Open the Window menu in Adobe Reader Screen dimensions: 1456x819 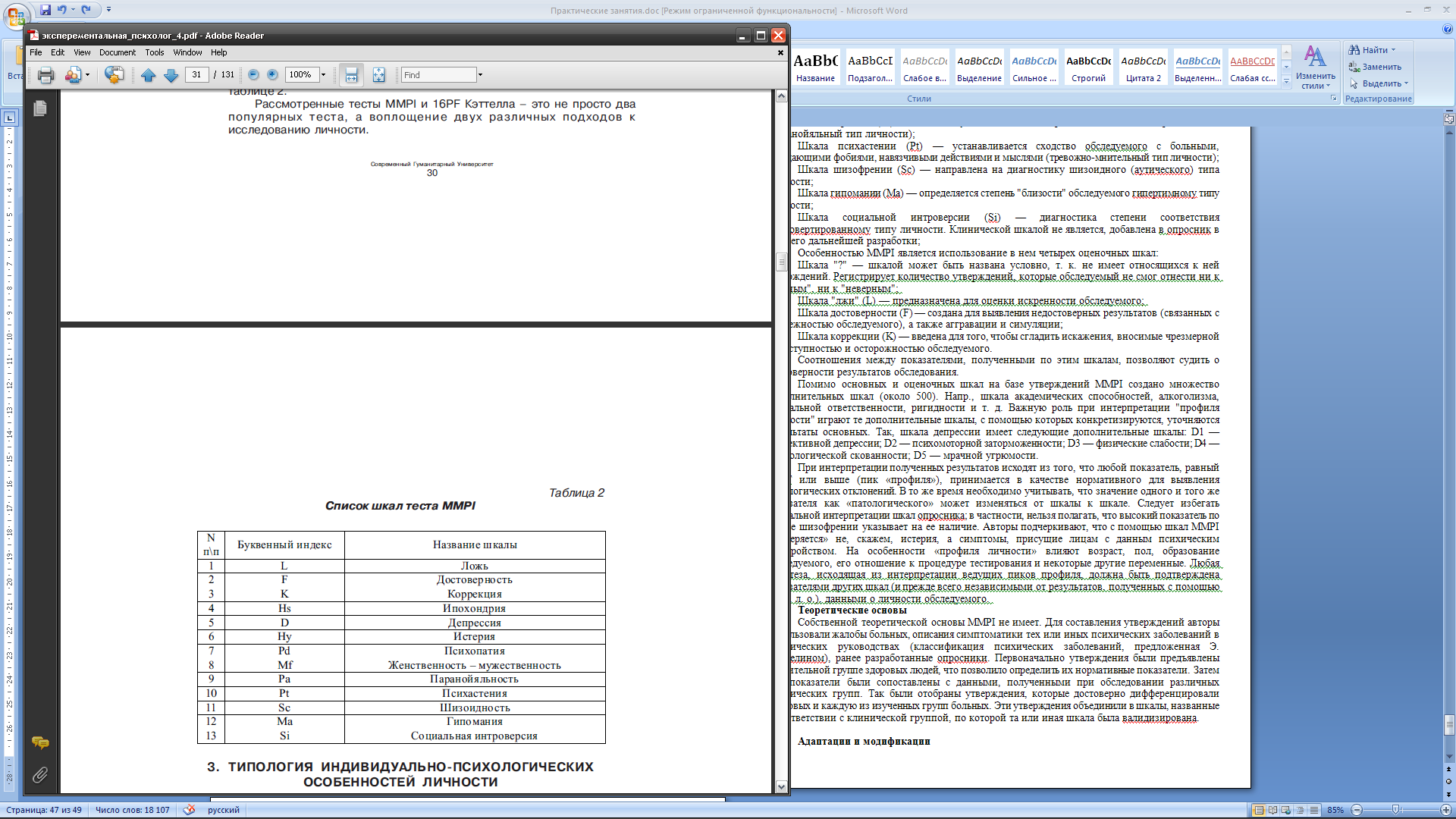[187, 52]
